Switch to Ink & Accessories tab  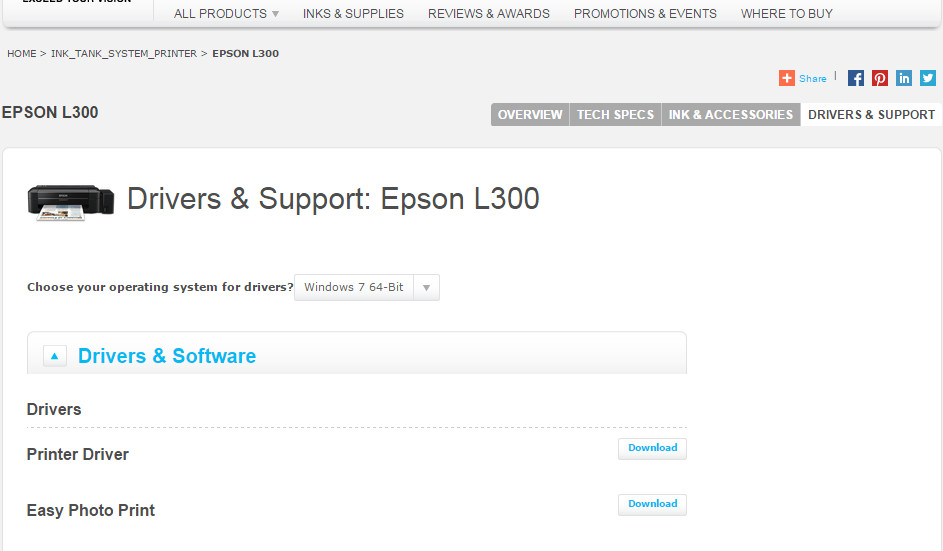tap(731, 114)
